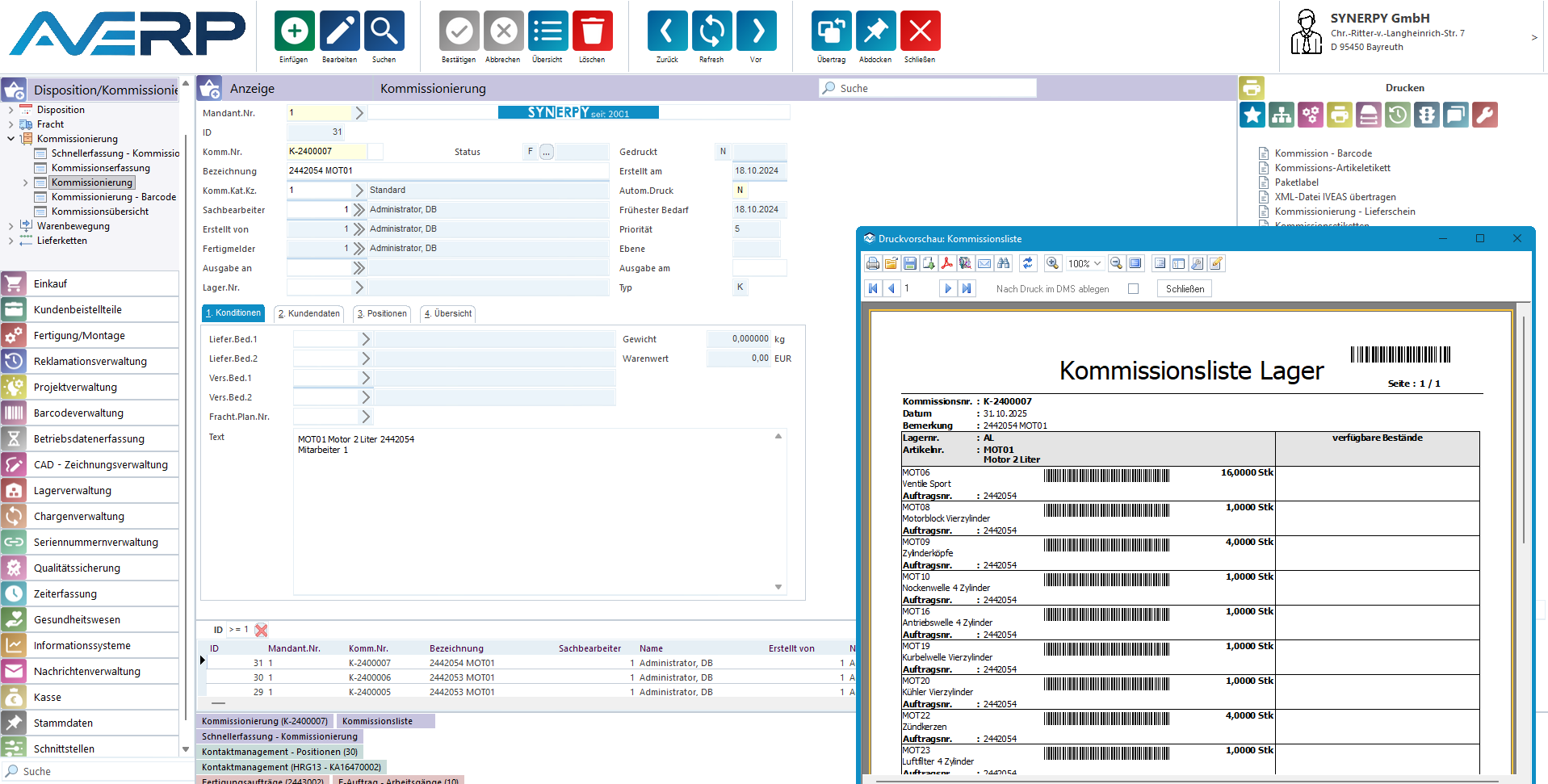Screen dimensions: 1548x784
Task: Remove the ID filter with red X
Action: click(261, 630)
